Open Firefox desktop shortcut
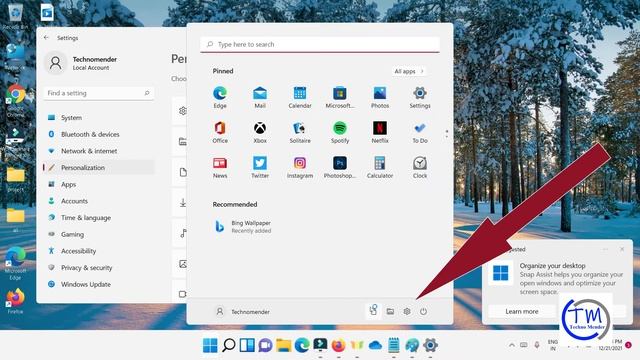Image resolution: width=640 pixels, height=360 pixels. [16, 301]
